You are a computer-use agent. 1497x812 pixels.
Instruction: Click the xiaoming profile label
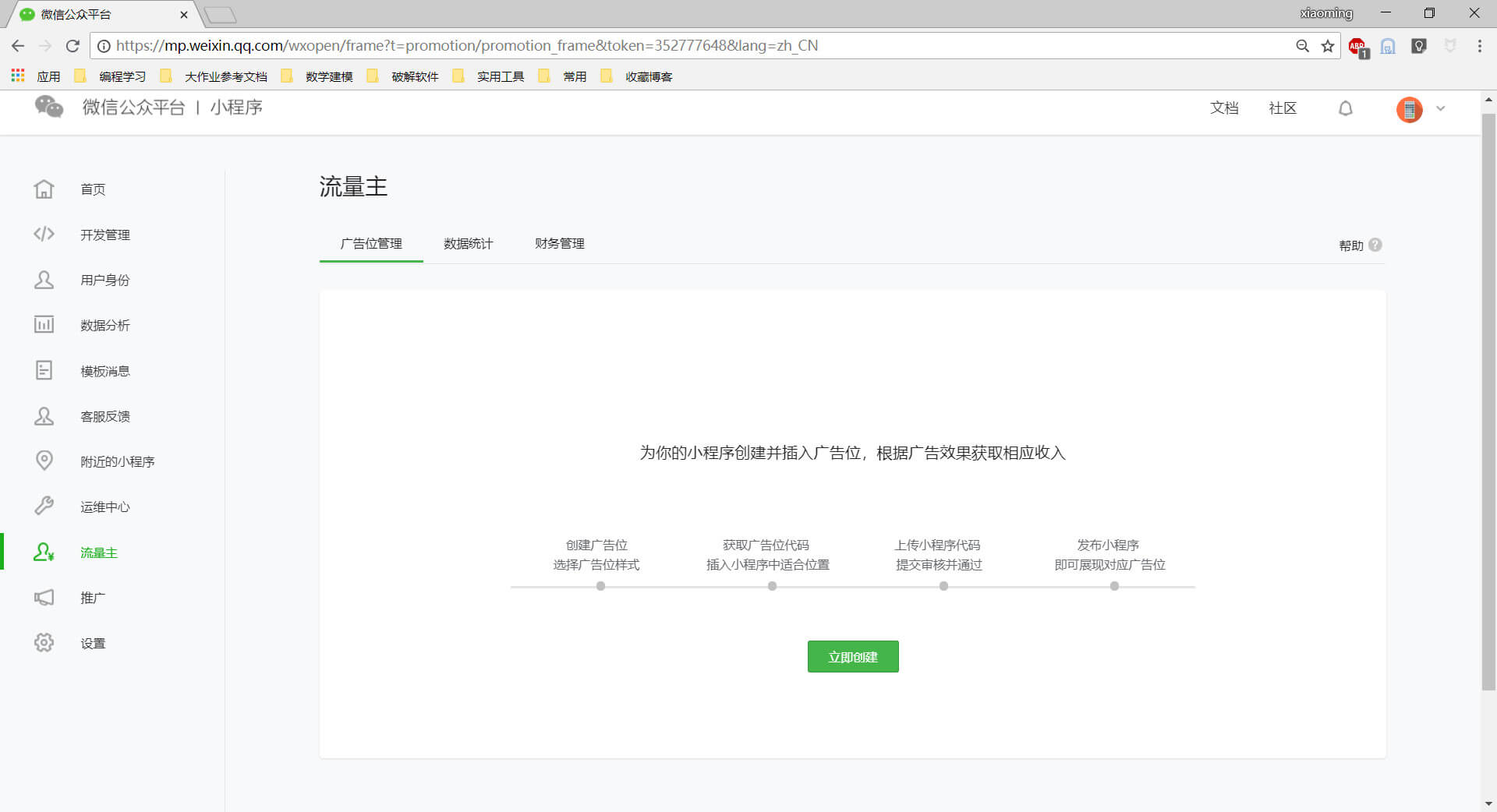pos(1325,13)
